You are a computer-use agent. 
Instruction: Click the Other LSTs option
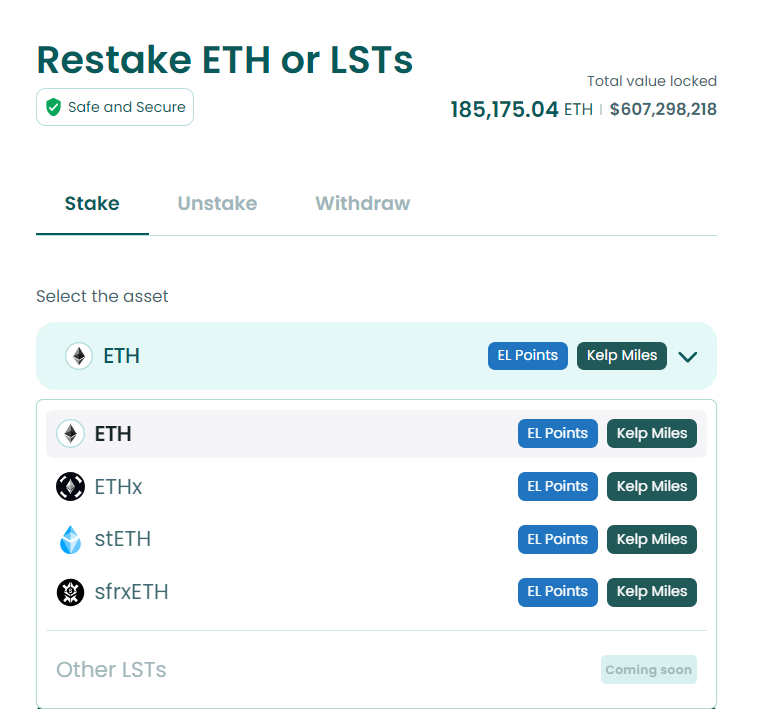111,670
